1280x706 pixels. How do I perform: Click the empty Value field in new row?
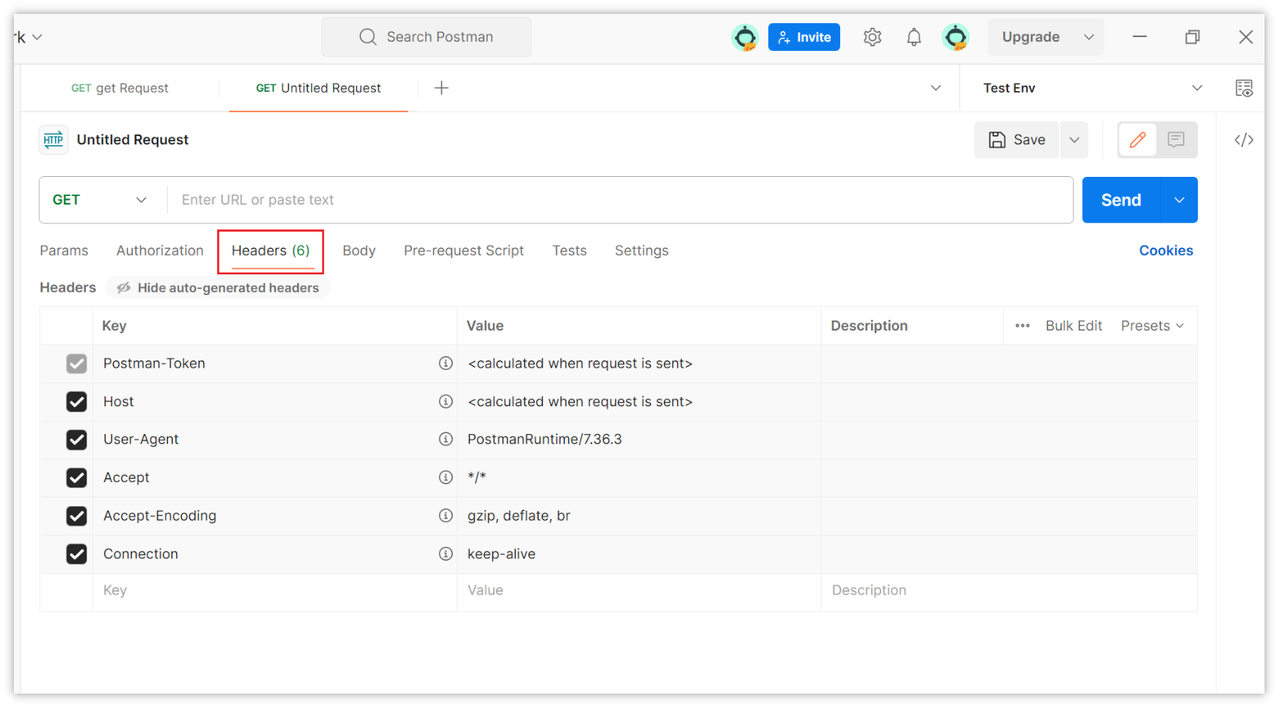(x=640, y=591)
